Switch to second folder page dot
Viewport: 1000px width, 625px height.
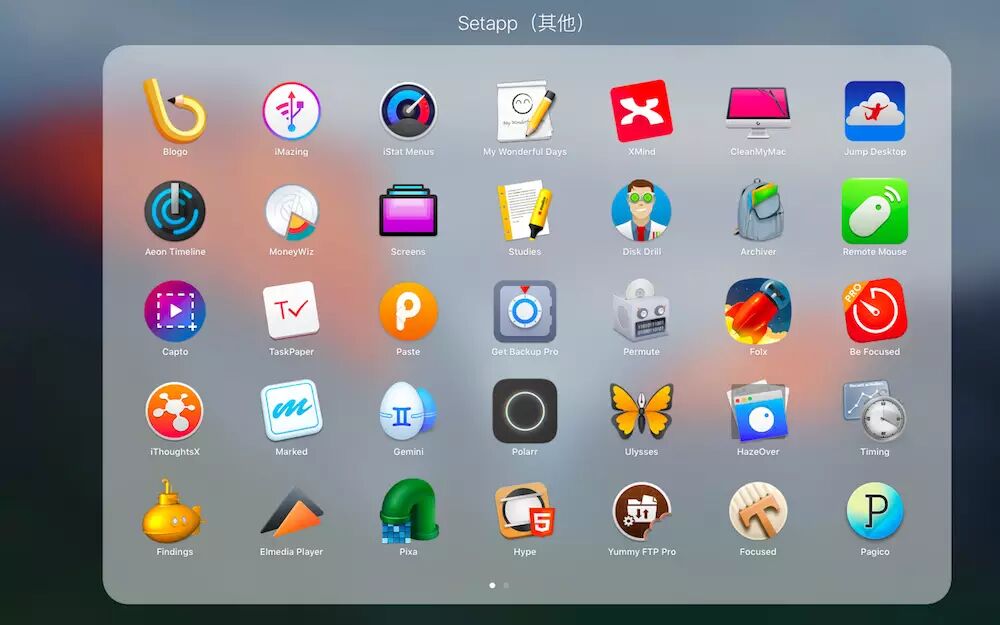[x=506, y=585]
